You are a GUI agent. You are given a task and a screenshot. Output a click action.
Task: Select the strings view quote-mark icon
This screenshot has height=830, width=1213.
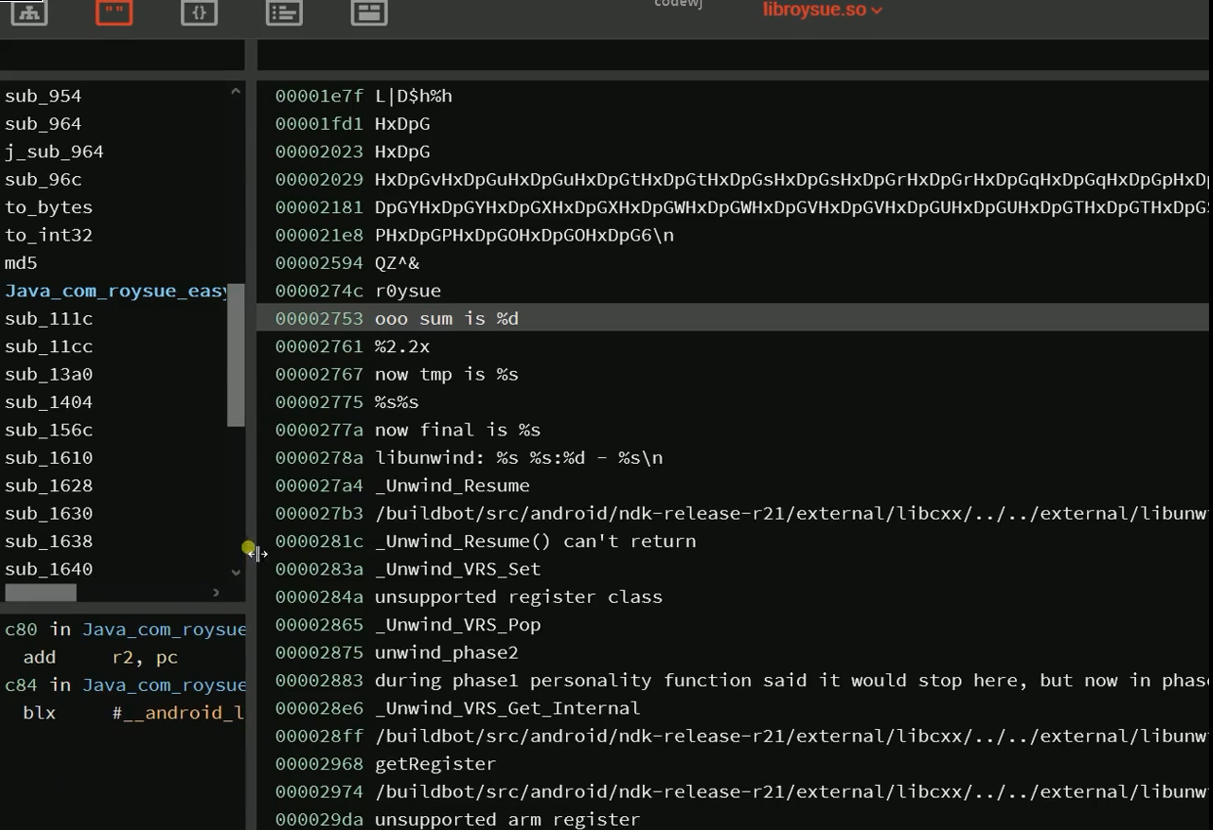(x=114, y=12)
